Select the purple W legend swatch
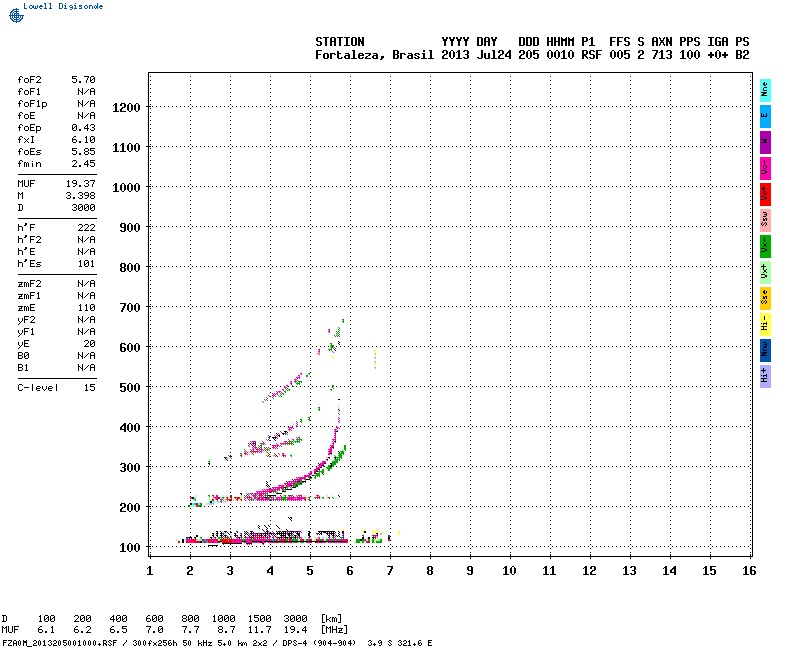 (x=765, y=142)
